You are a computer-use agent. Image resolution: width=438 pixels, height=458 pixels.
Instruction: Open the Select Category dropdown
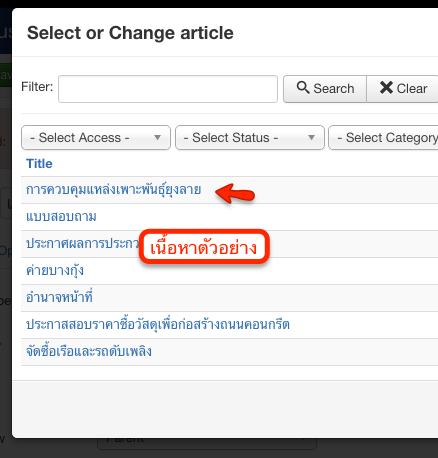click(x=383, y=137)
